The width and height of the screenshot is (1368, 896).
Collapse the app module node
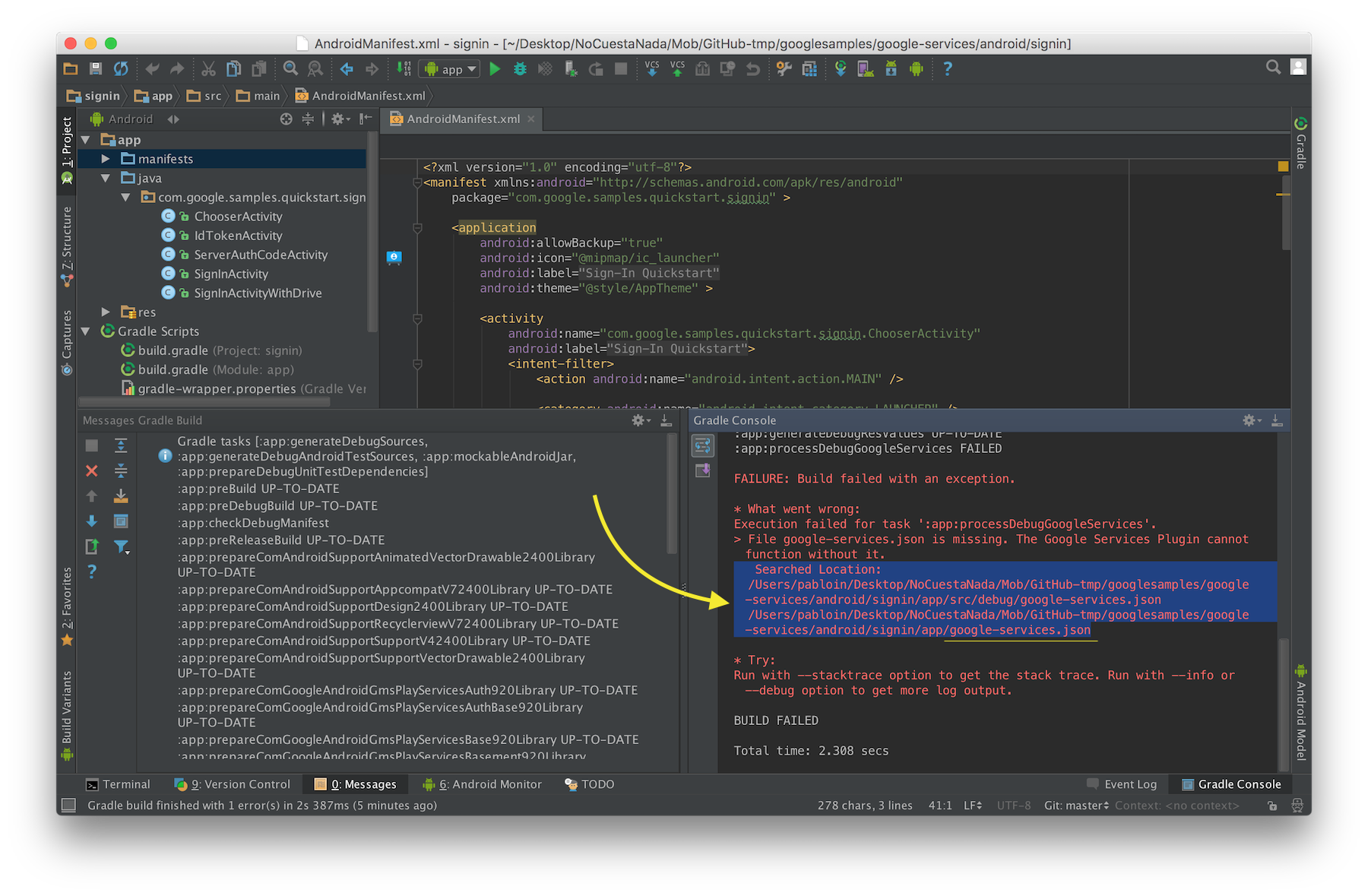point(86,140)
